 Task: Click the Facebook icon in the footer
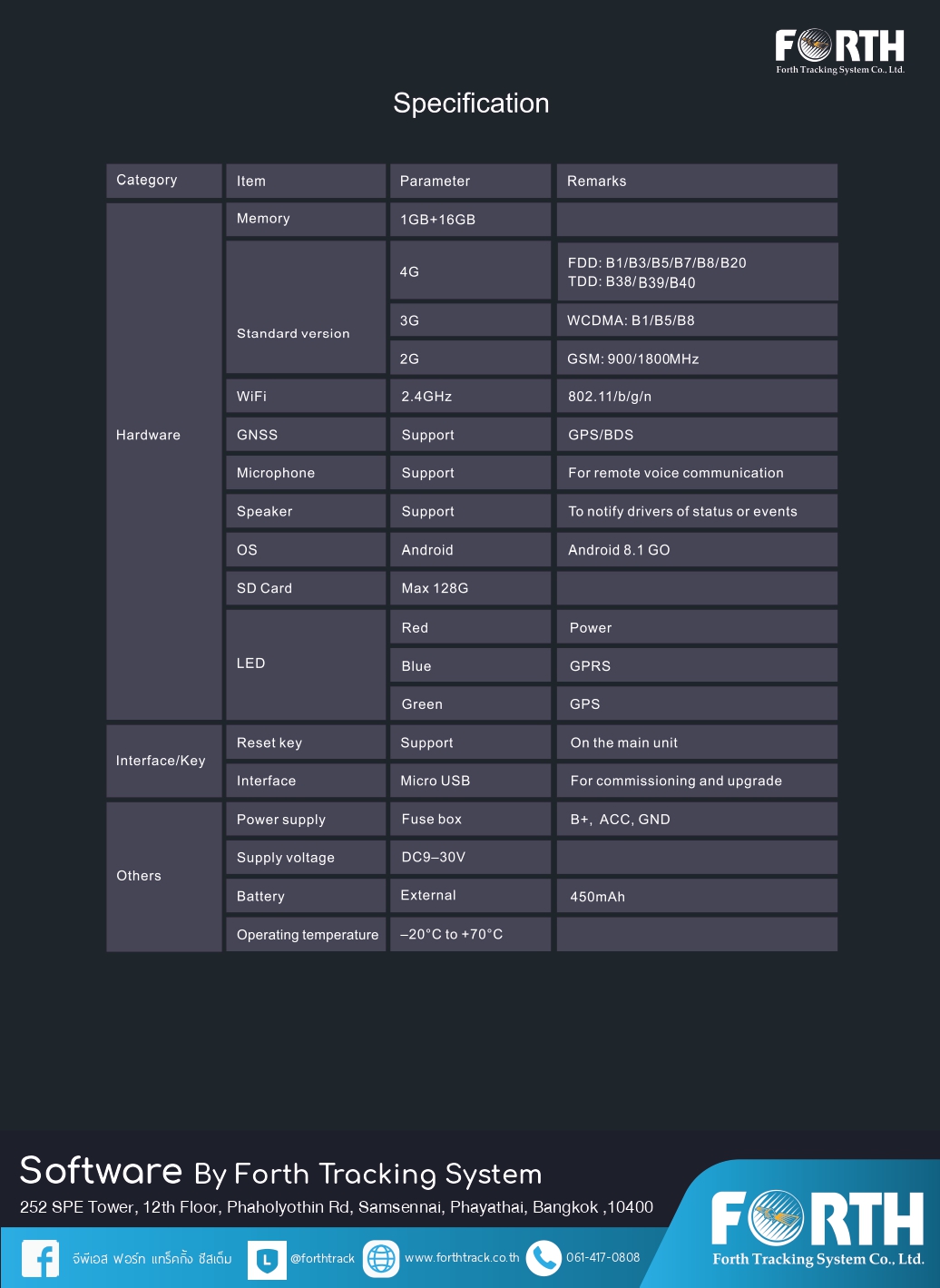pyautogui.click(x=40, y=1258)
